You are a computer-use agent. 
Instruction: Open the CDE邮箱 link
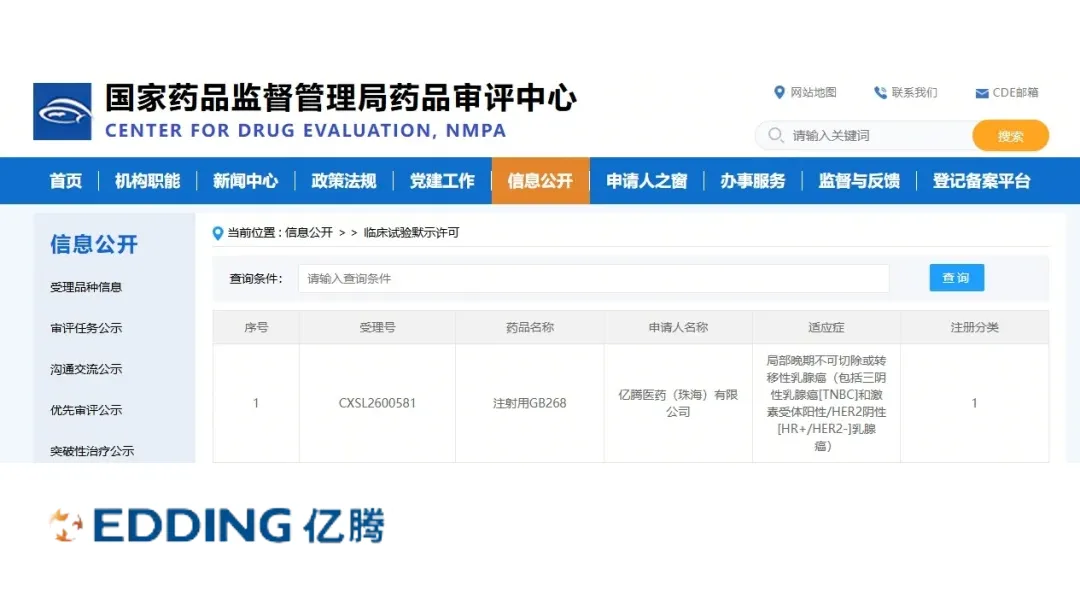[x=1015, y=92]
